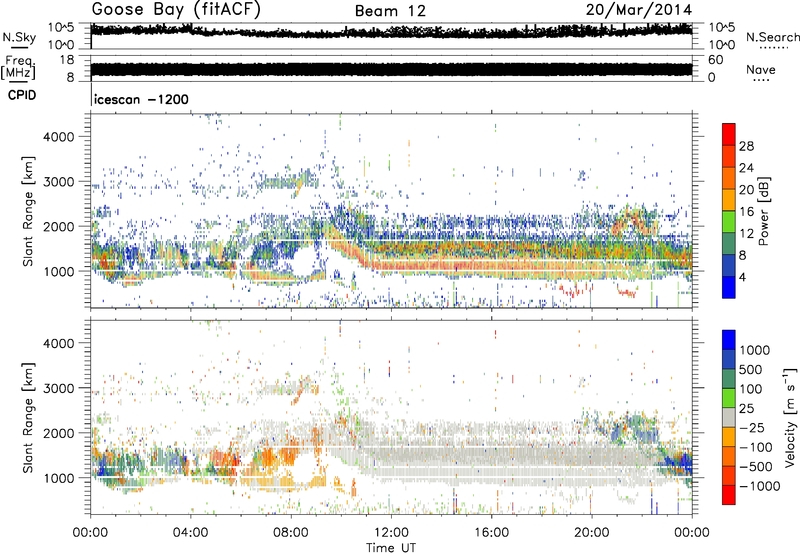The height and width of the screenshot is (554, 800).
Task: Click the "-500" label on the Velocity colorbar
Action: point(756,467)
